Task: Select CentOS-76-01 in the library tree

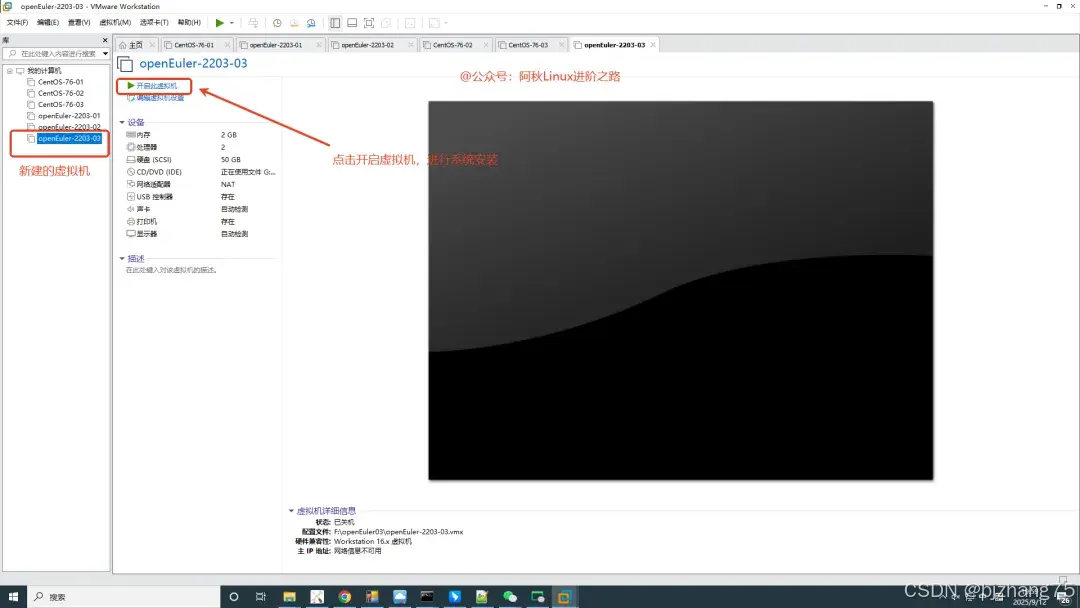Action: pyautogui.click(x=61, y=82)
